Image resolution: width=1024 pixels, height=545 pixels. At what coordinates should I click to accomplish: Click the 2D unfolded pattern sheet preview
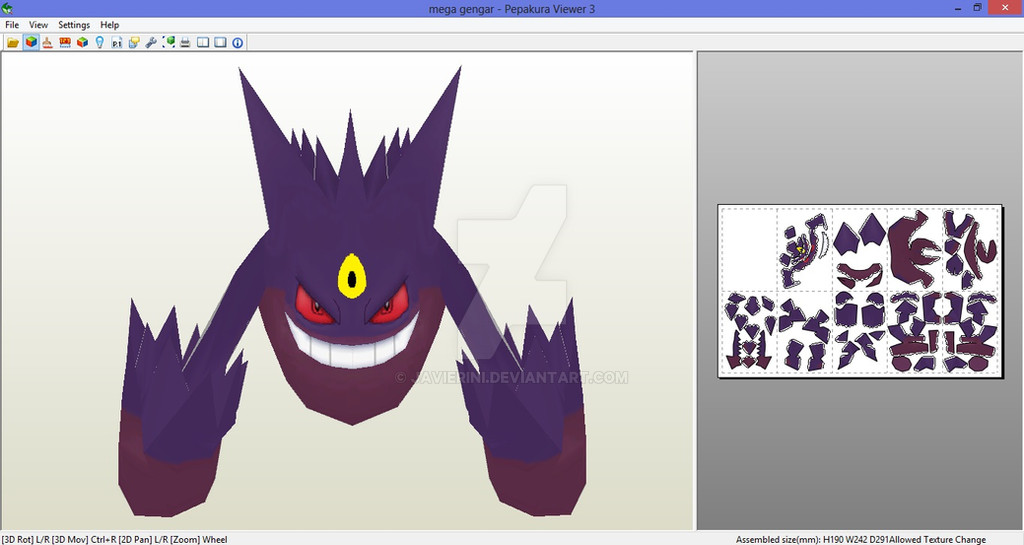point(860,291)
